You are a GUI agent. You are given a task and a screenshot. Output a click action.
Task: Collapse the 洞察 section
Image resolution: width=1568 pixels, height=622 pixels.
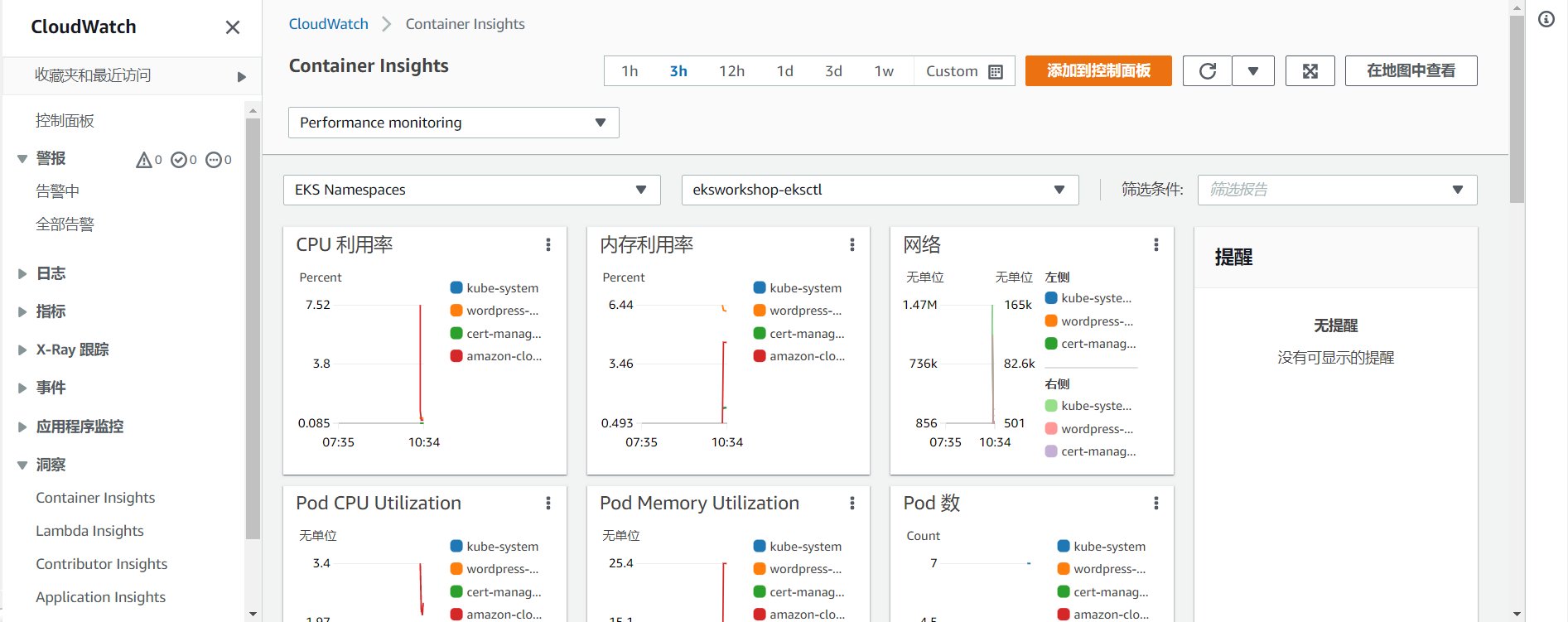point(22,465)
